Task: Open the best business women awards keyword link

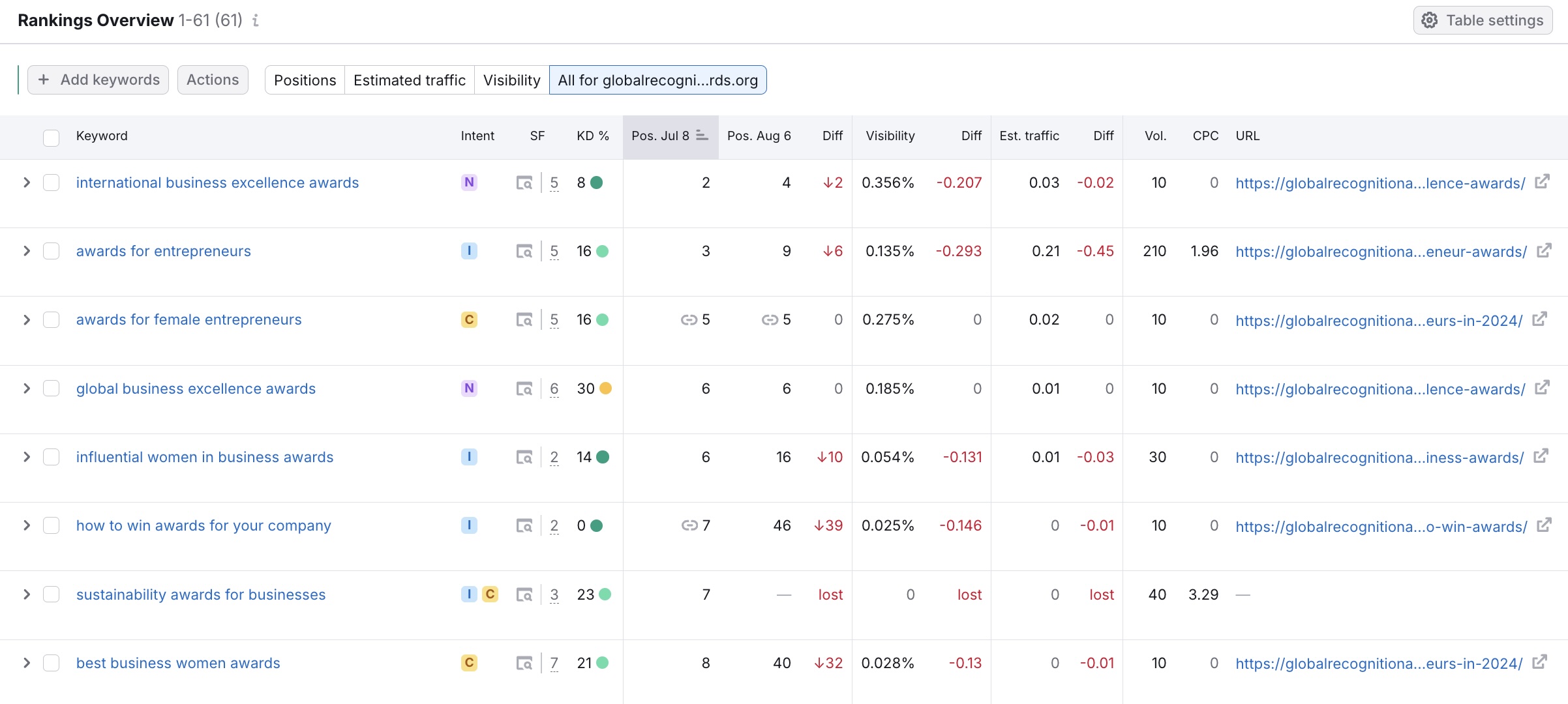Action: 178,663
